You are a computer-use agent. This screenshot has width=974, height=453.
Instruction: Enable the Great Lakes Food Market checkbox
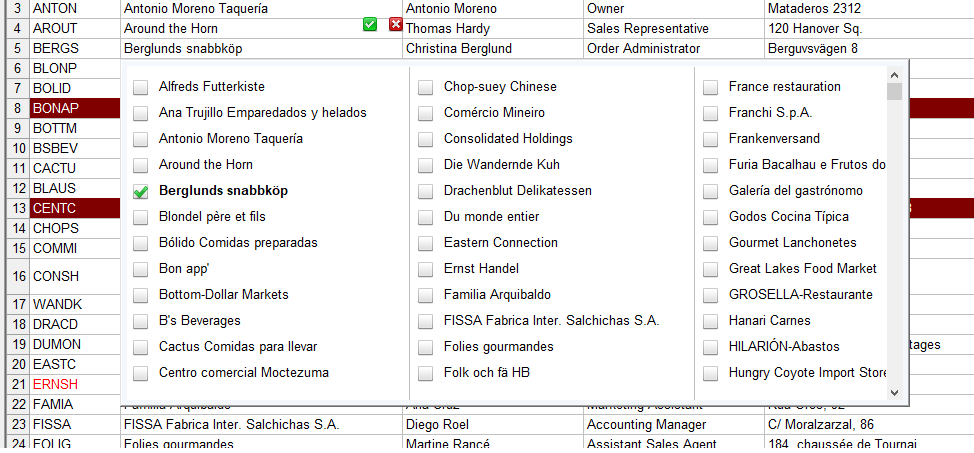[711, 269]
